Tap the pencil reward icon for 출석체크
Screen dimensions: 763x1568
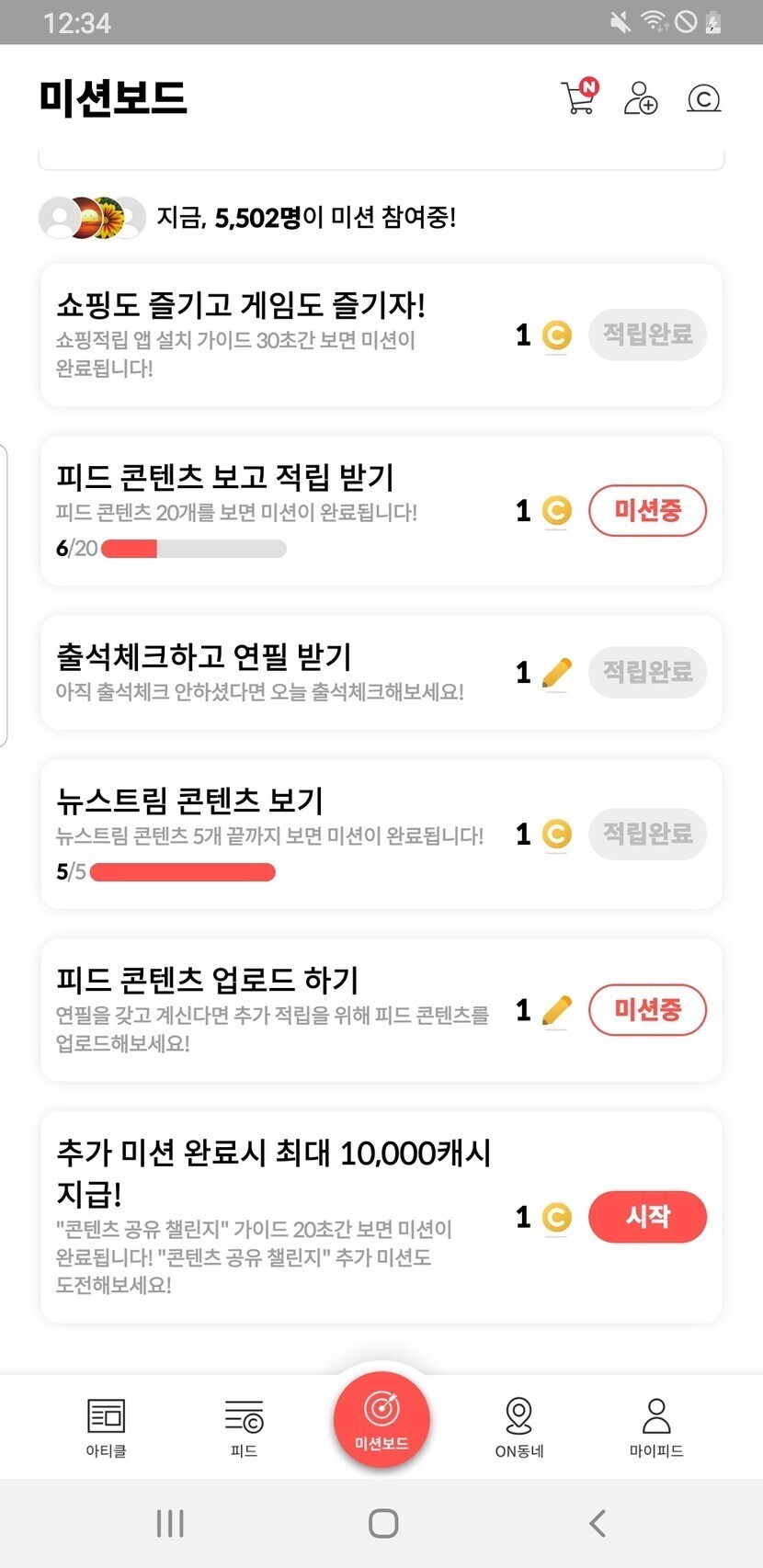click(556, 673)
